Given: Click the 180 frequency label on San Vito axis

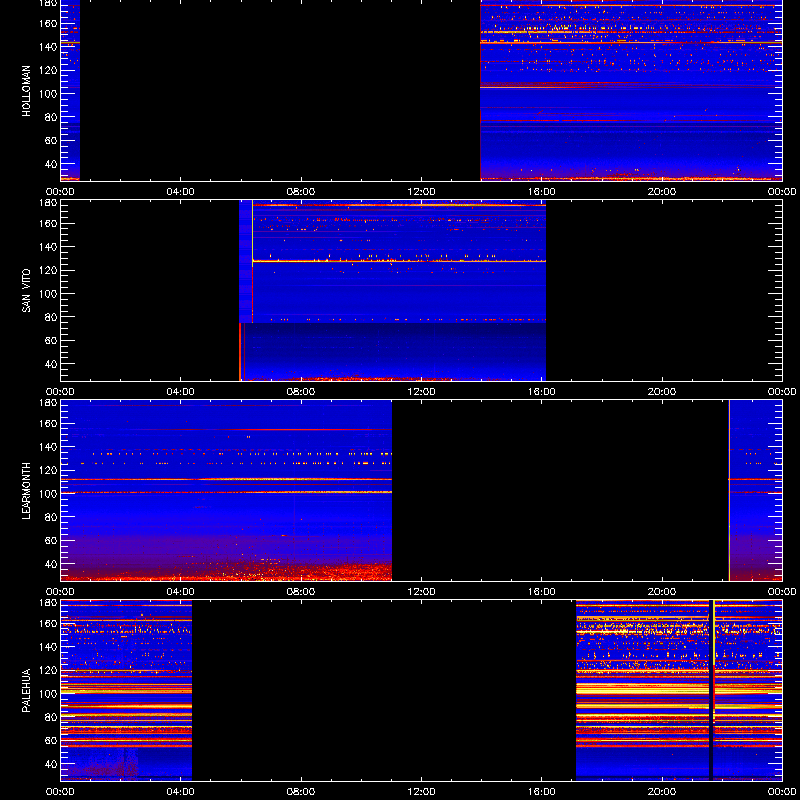Looking at the screenshot, I should click(x=49, y=203).
